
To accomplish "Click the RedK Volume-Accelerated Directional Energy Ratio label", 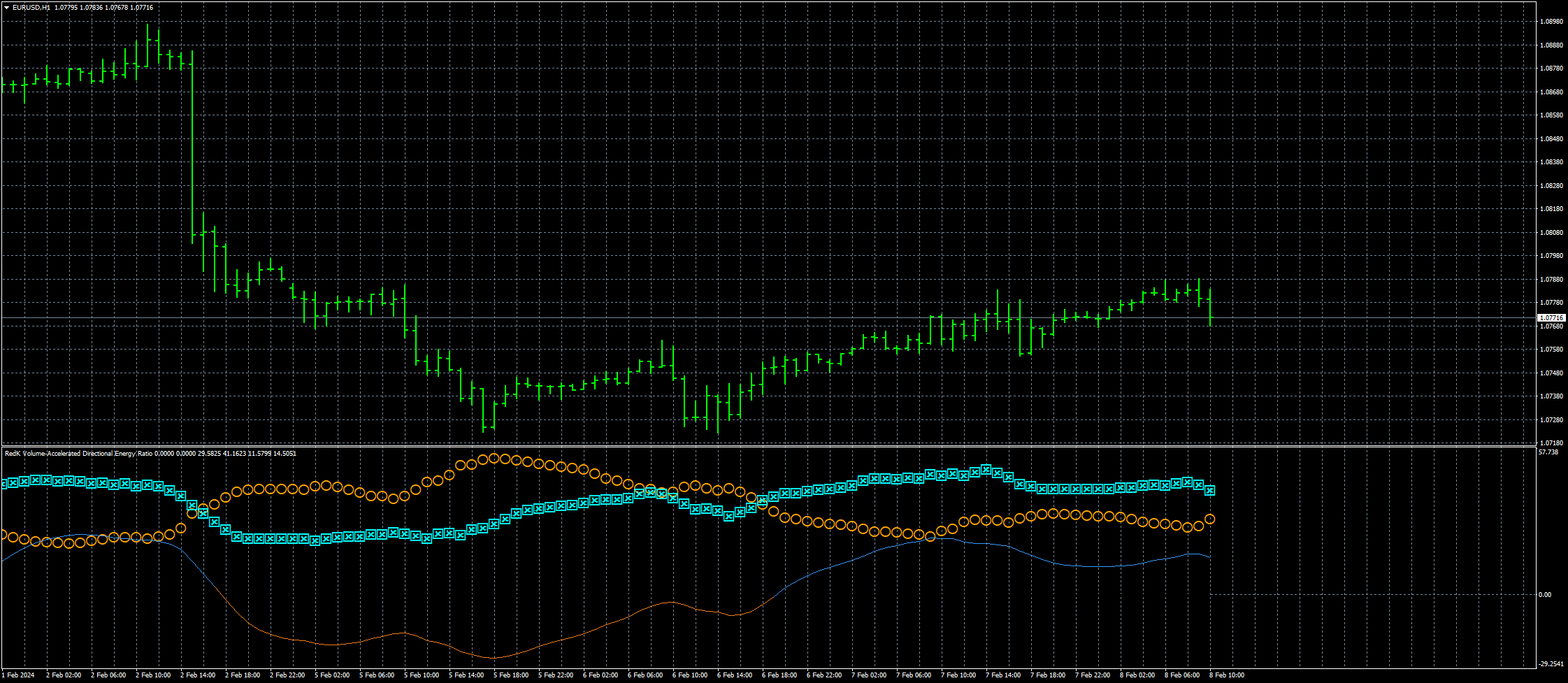I will (x=78, y=454).
